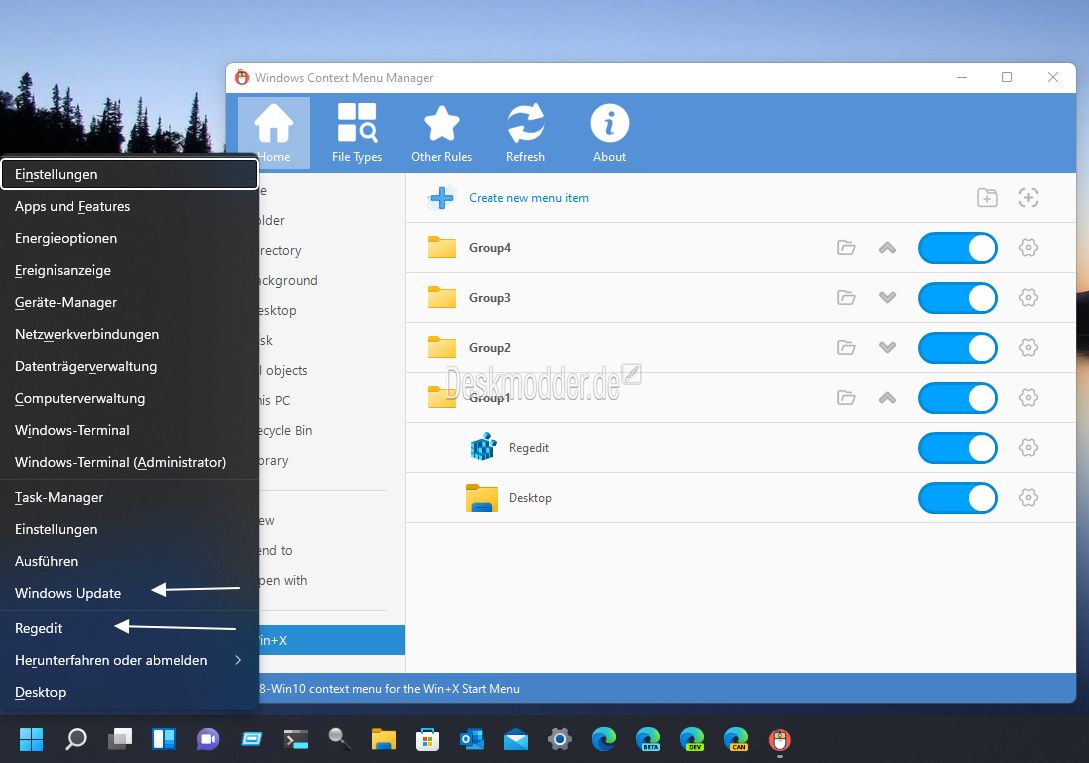Open settings gear for Desktop item
The image size is (1089, 763).
[1029, 498]
